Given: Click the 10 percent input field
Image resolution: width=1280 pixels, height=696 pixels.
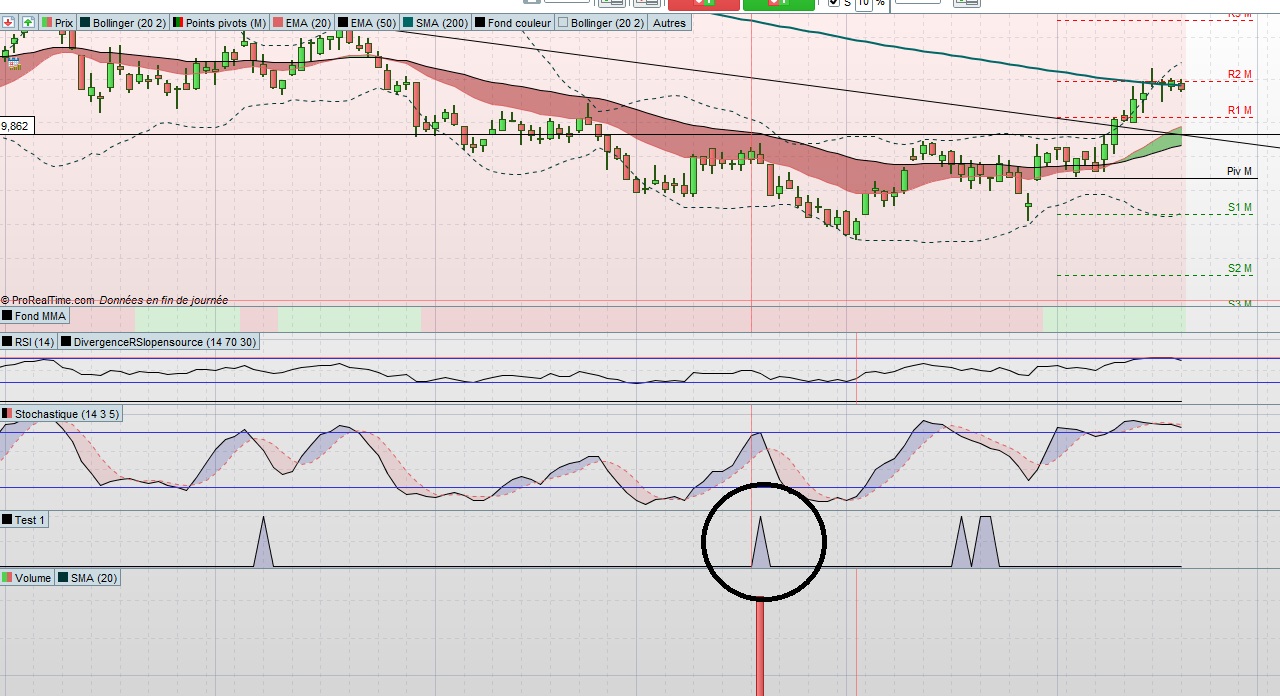Looking at the screenshot, I should point(864,3).
